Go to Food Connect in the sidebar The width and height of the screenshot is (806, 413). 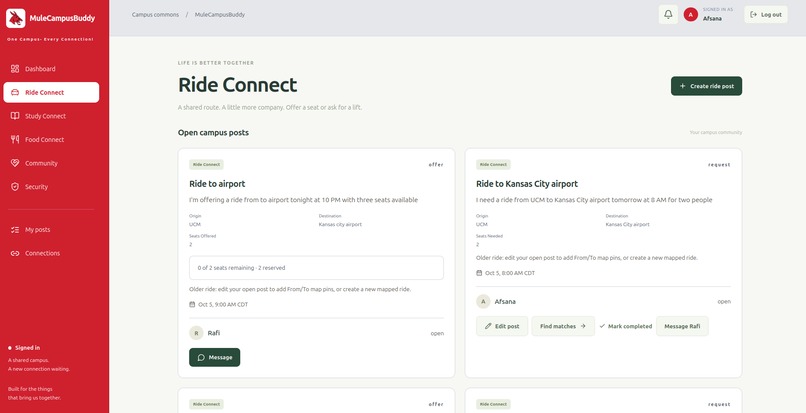51,139
